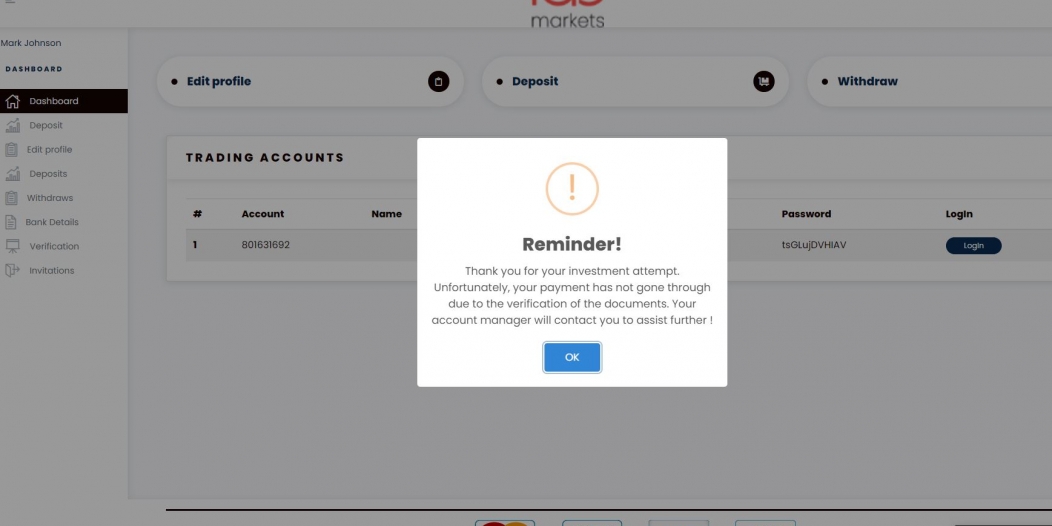Select the Invitations sidebar entry

coord(52,270)
